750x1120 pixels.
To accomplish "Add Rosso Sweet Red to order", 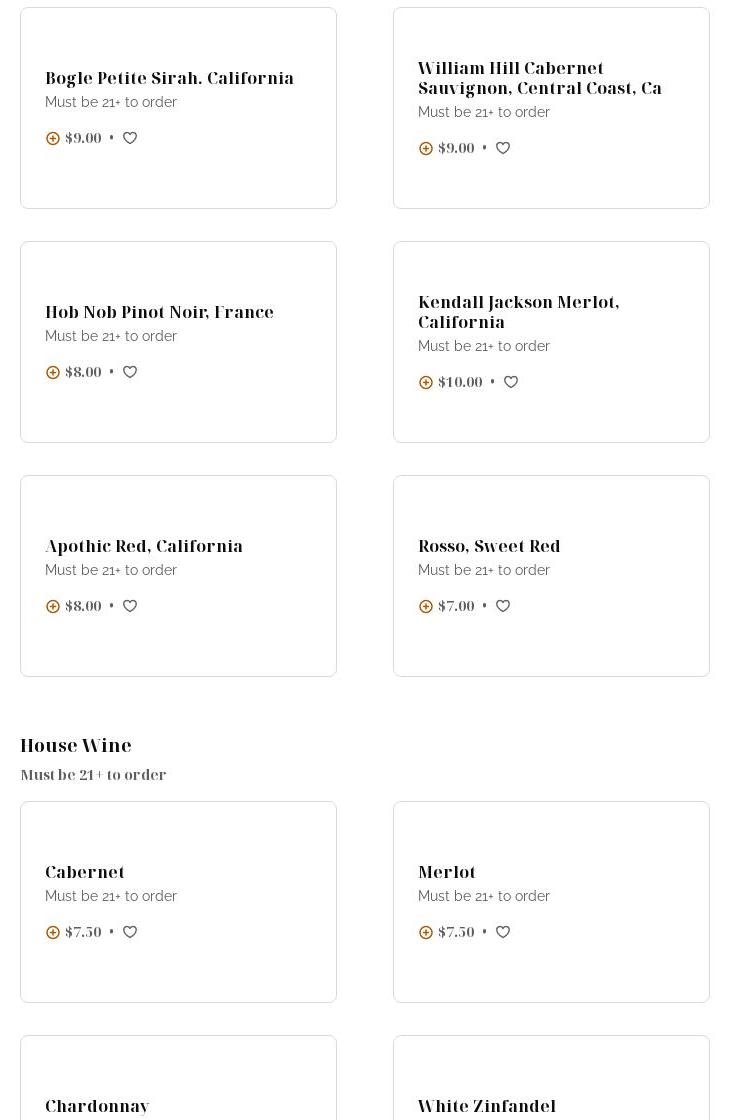I will click(x=426, y=607).
